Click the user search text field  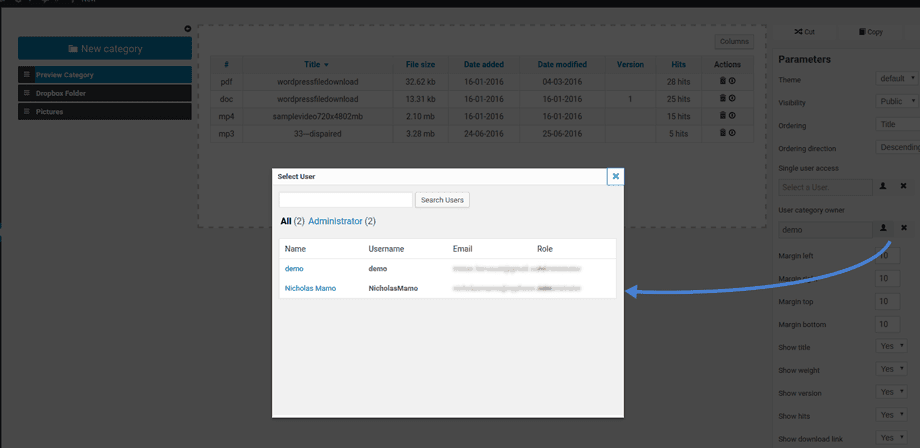click(345, 200)
